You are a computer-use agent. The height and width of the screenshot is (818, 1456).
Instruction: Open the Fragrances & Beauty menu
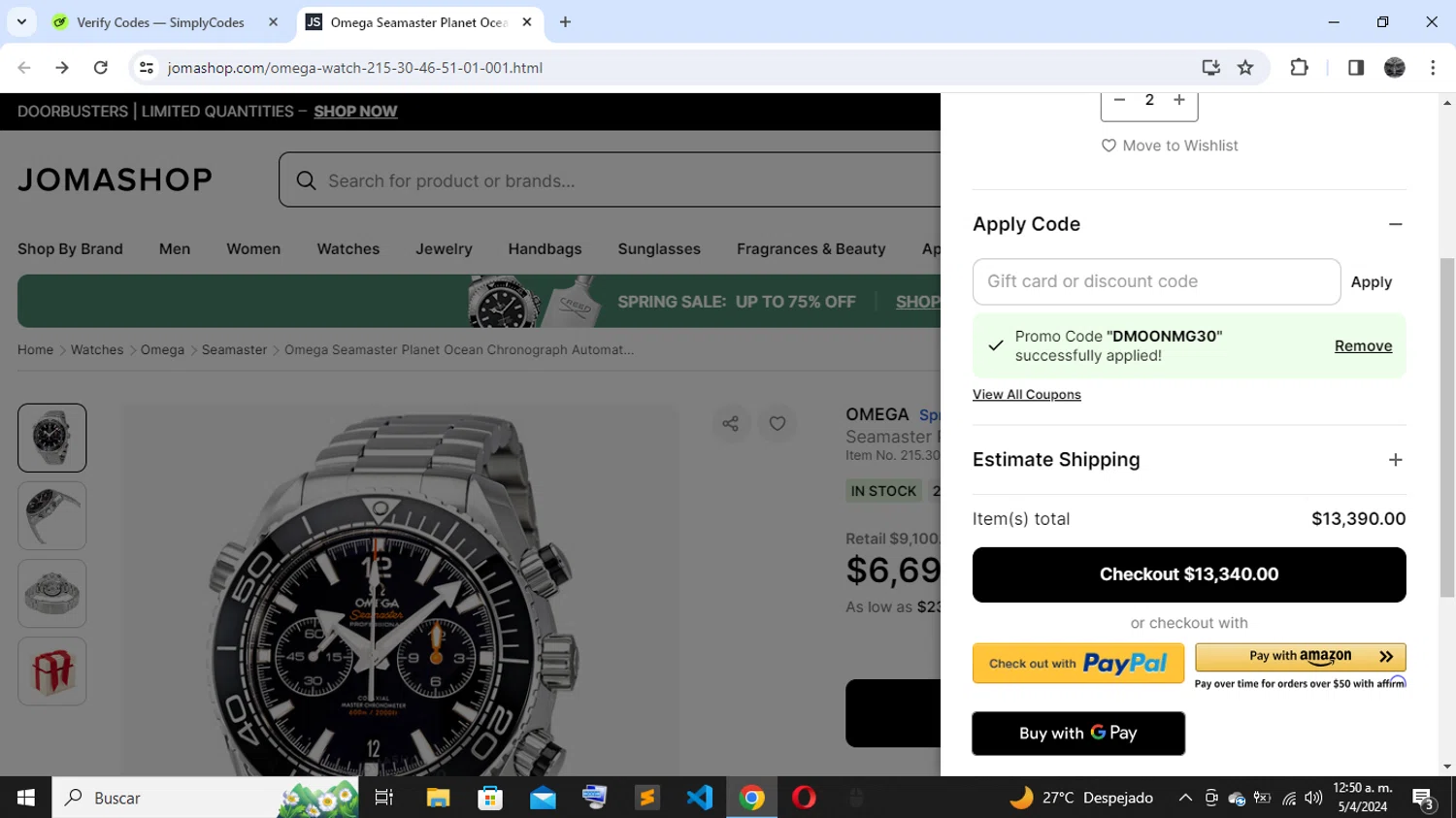811,249
